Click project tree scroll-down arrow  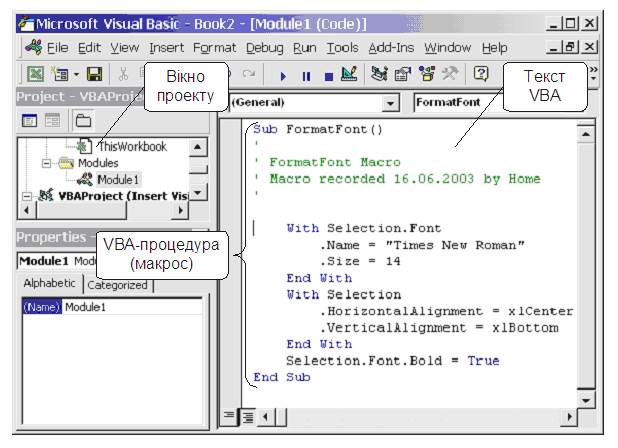click(198, 192)
